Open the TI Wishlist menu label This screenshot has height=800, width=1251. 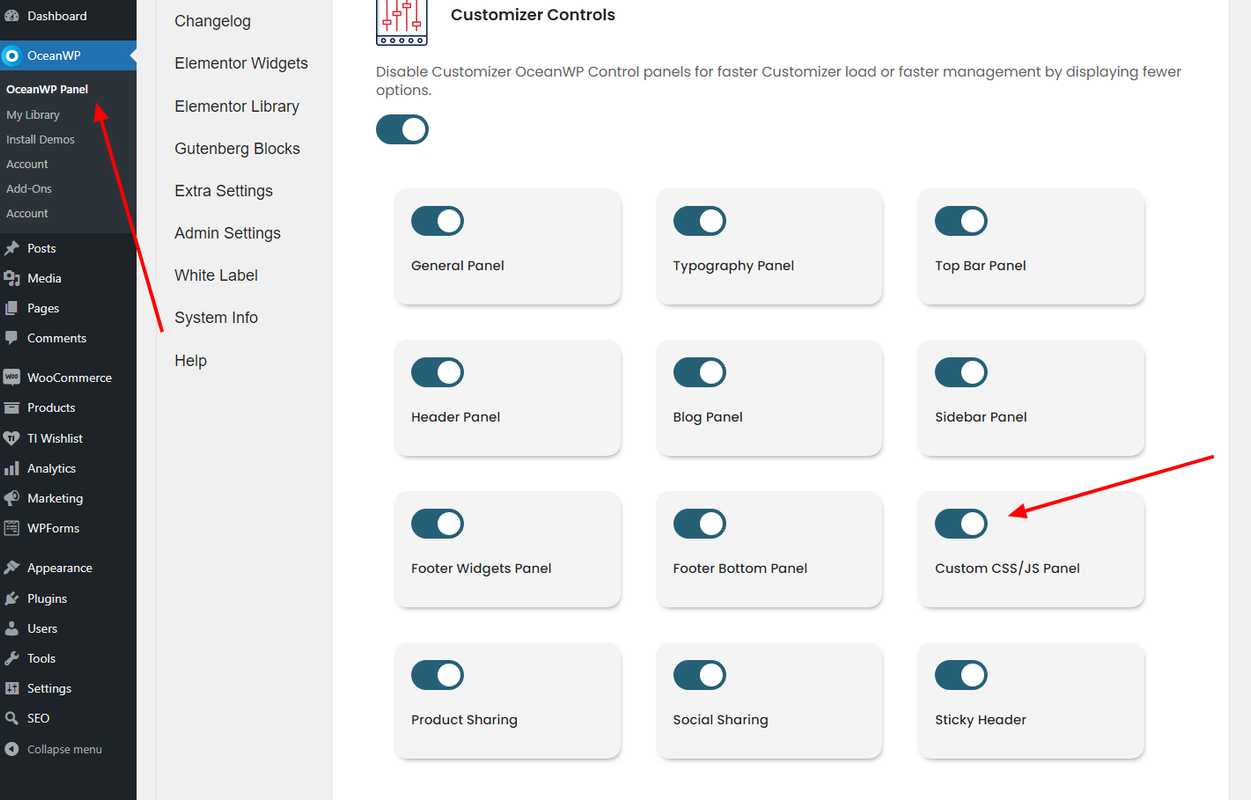[x=55, y=438]
